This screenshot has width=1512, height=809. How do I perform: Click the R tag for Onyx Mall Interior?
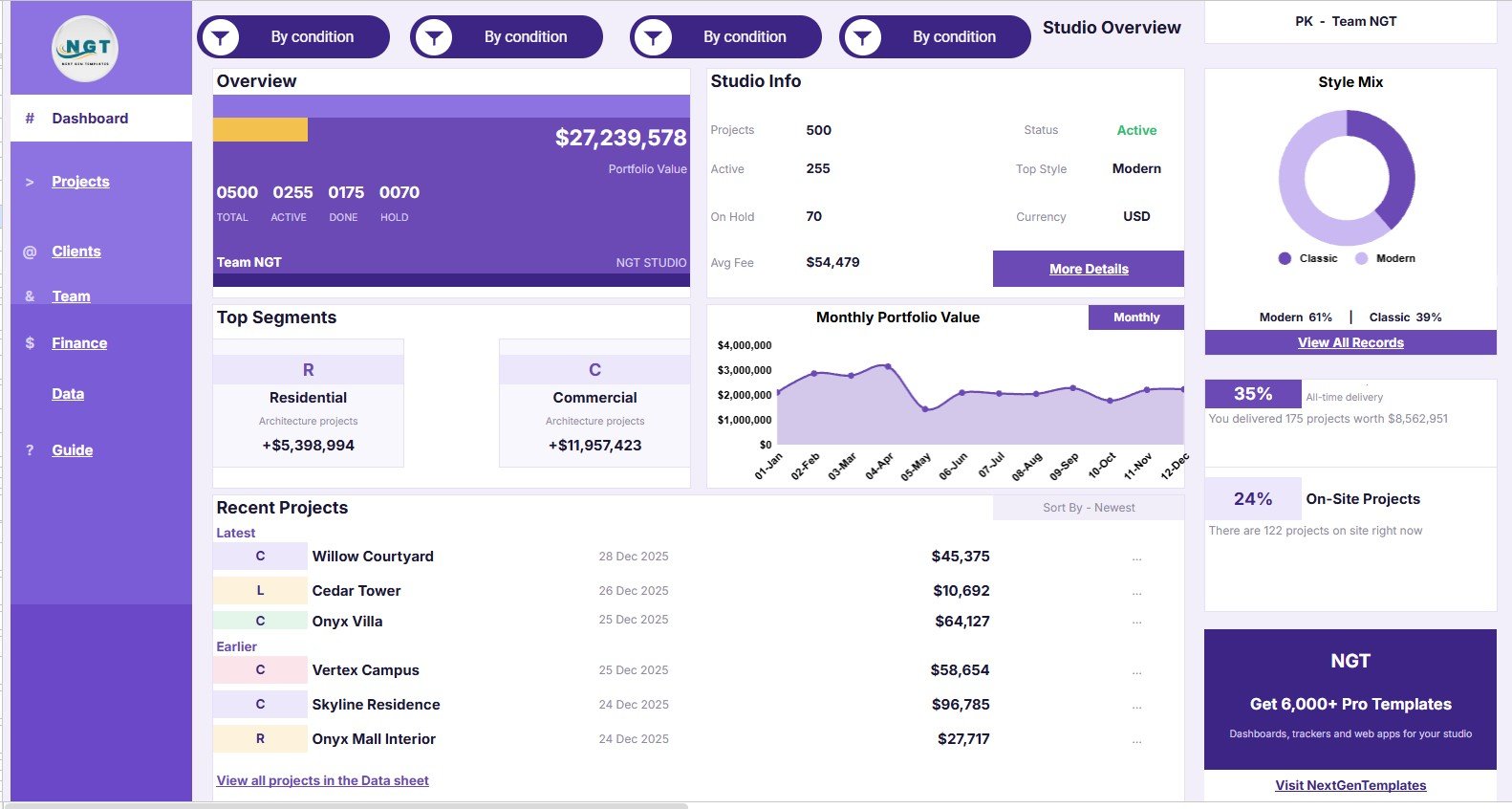(x=260, y=738)
